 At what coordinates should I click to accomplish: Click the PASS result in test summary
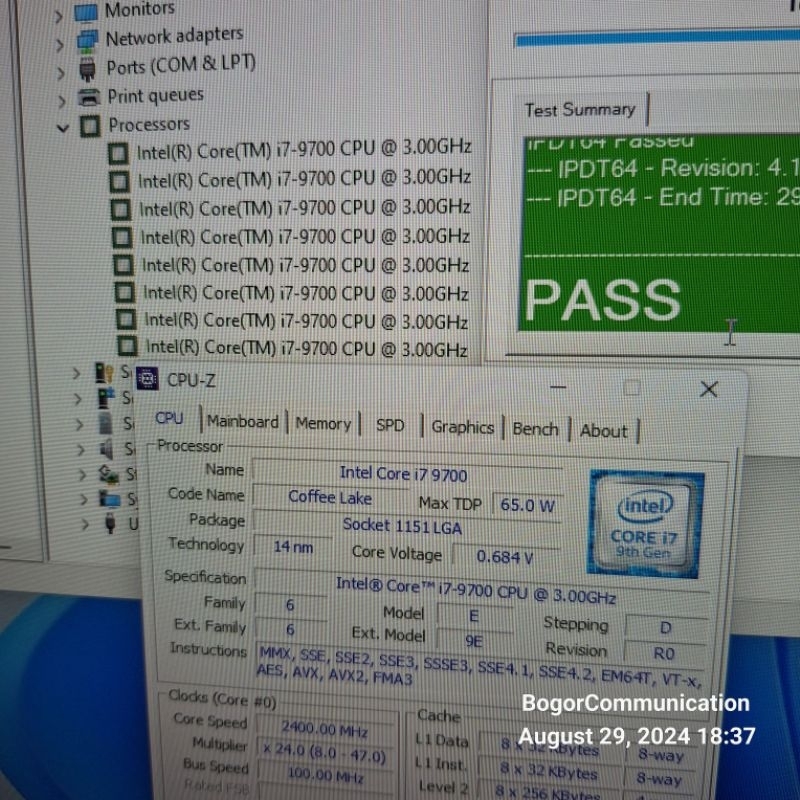tap(603, 301)
